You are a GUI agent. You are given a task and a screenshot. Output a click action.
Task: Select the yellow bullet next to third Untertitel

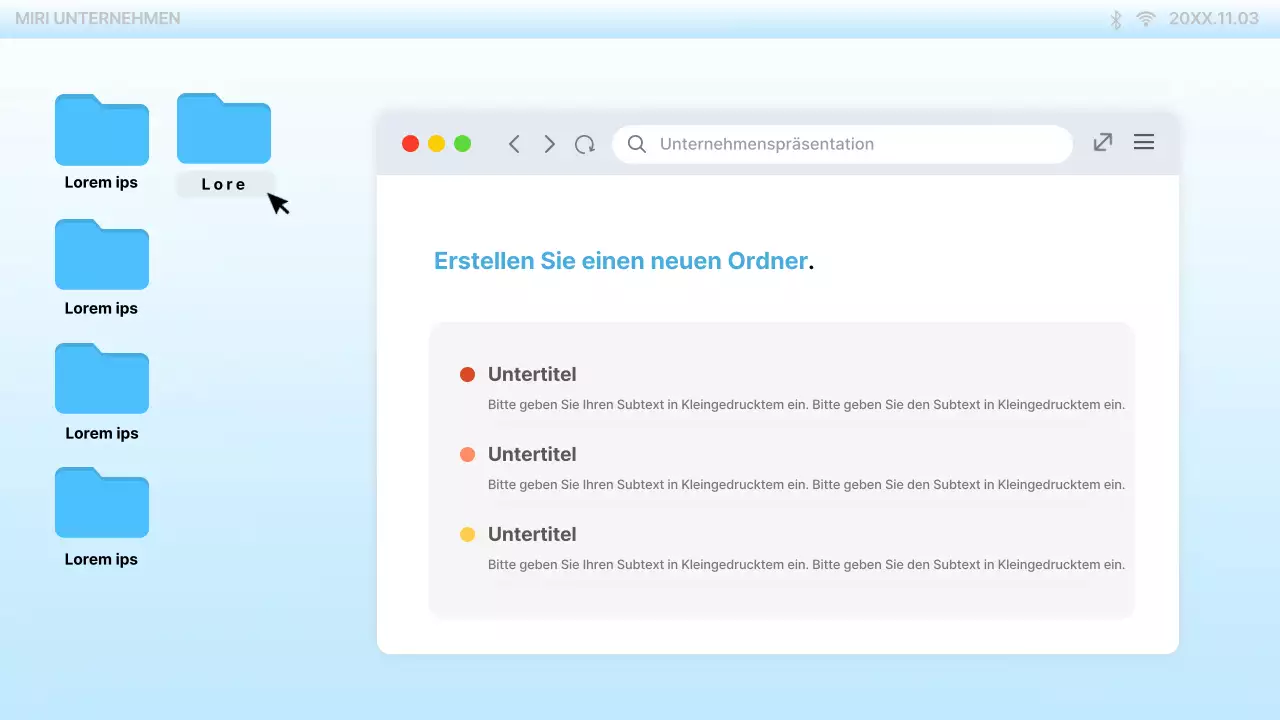[x=467, y=534]
